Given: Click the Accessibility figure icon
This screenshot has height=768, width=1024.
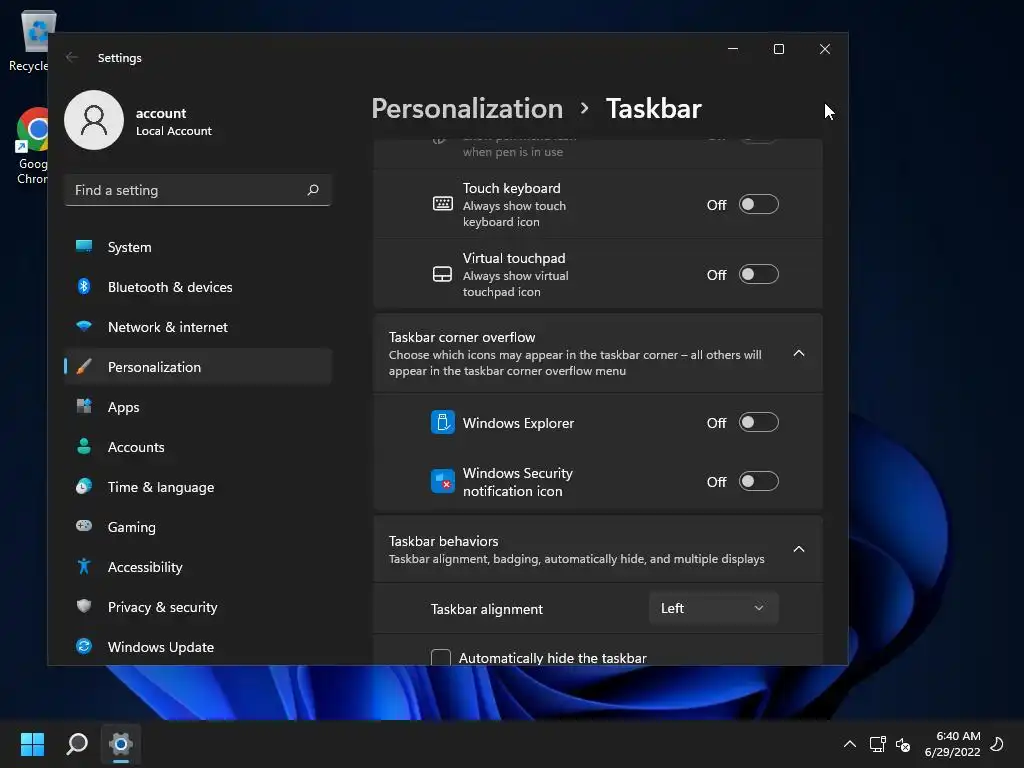Looking at the screenshot, I should pos(84,566).
